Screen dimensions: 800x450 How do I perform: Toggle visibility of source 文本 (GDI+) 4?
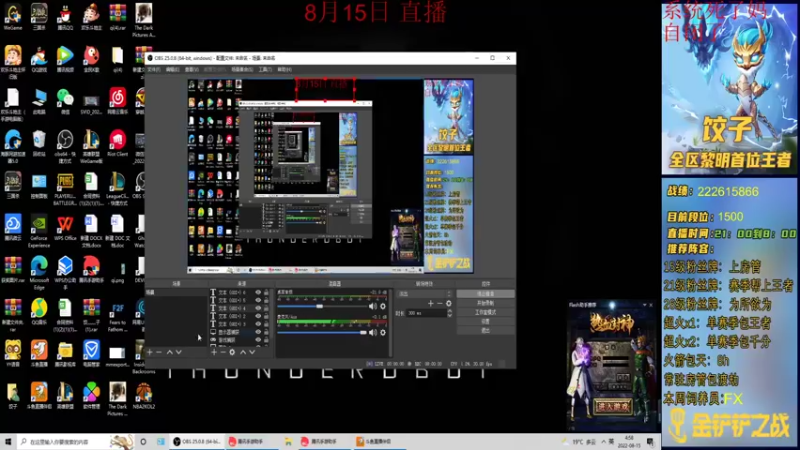pyautogui.click(x=258, y=308)
